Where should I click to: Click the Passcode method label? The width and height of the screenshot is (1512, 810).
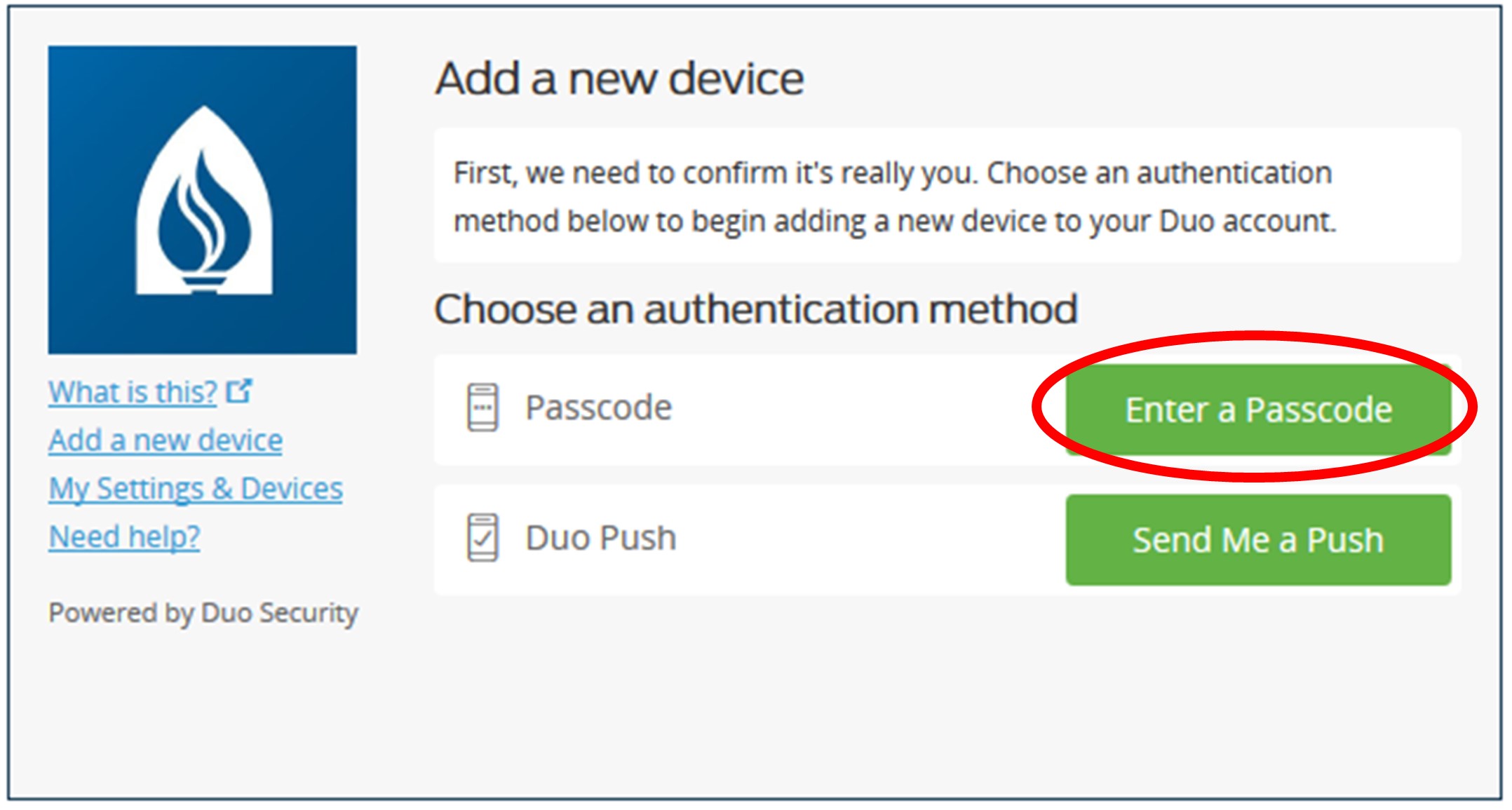(599, 408)
